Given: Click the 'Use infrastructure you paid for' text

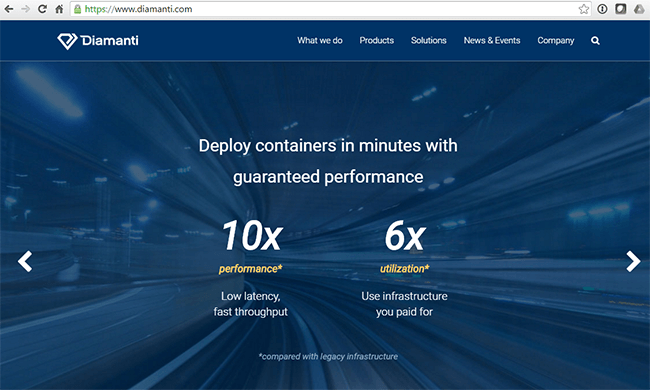Looking at the screenshot, I should coord(404,304).
